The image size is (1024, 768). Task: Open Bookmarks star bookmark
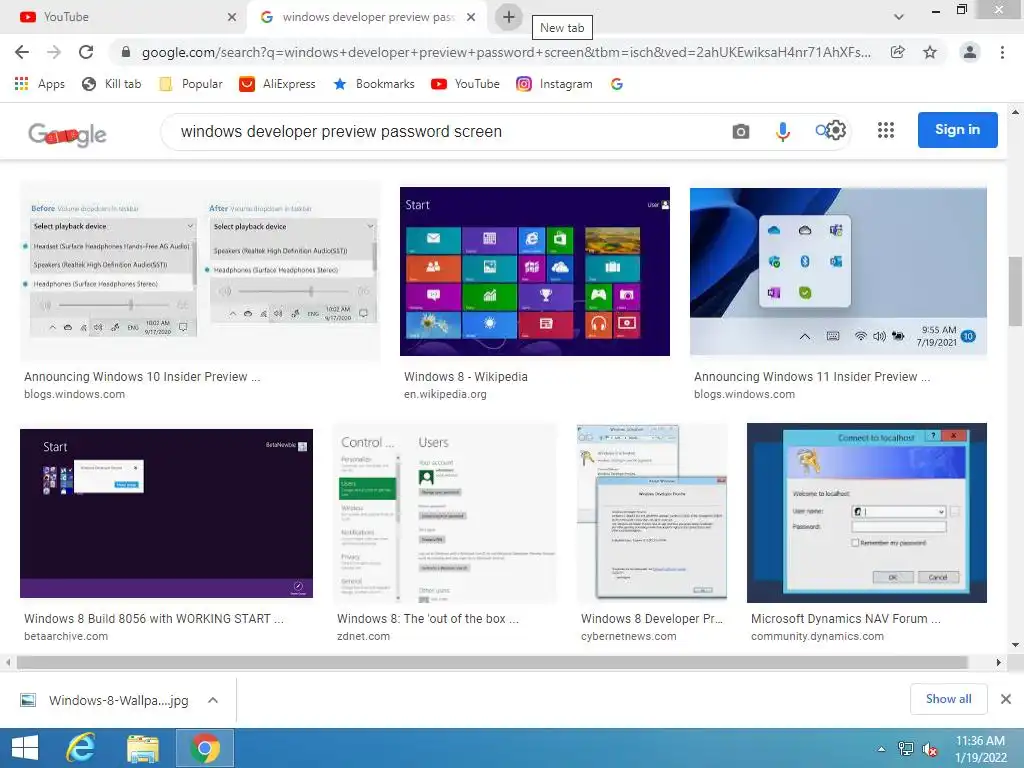(374, 84)
